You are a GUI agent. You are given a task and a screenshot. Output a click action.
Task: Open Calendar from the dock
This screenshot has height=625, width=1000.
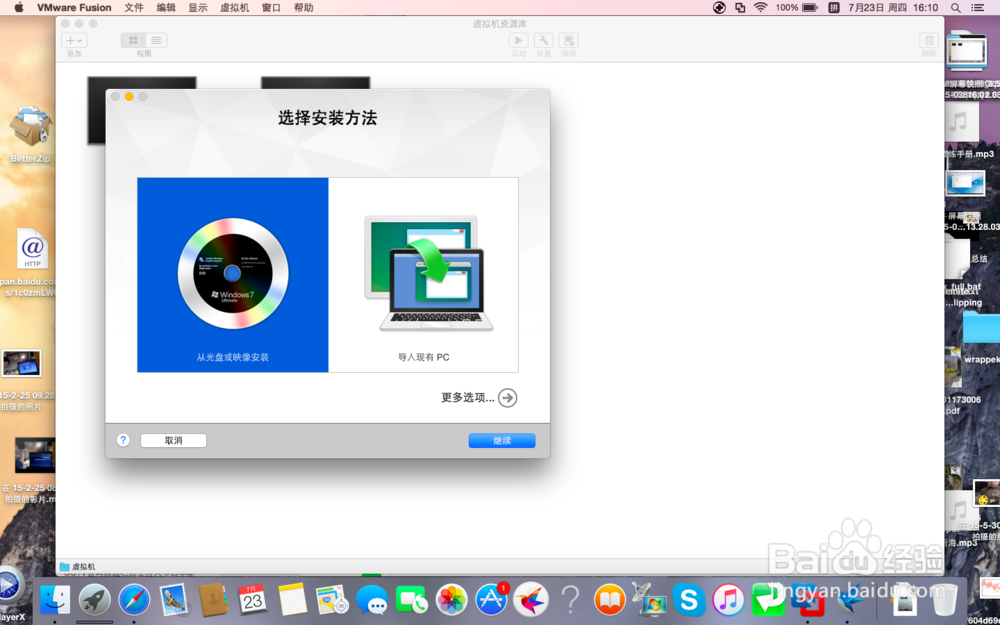click(x=253, y=600)
